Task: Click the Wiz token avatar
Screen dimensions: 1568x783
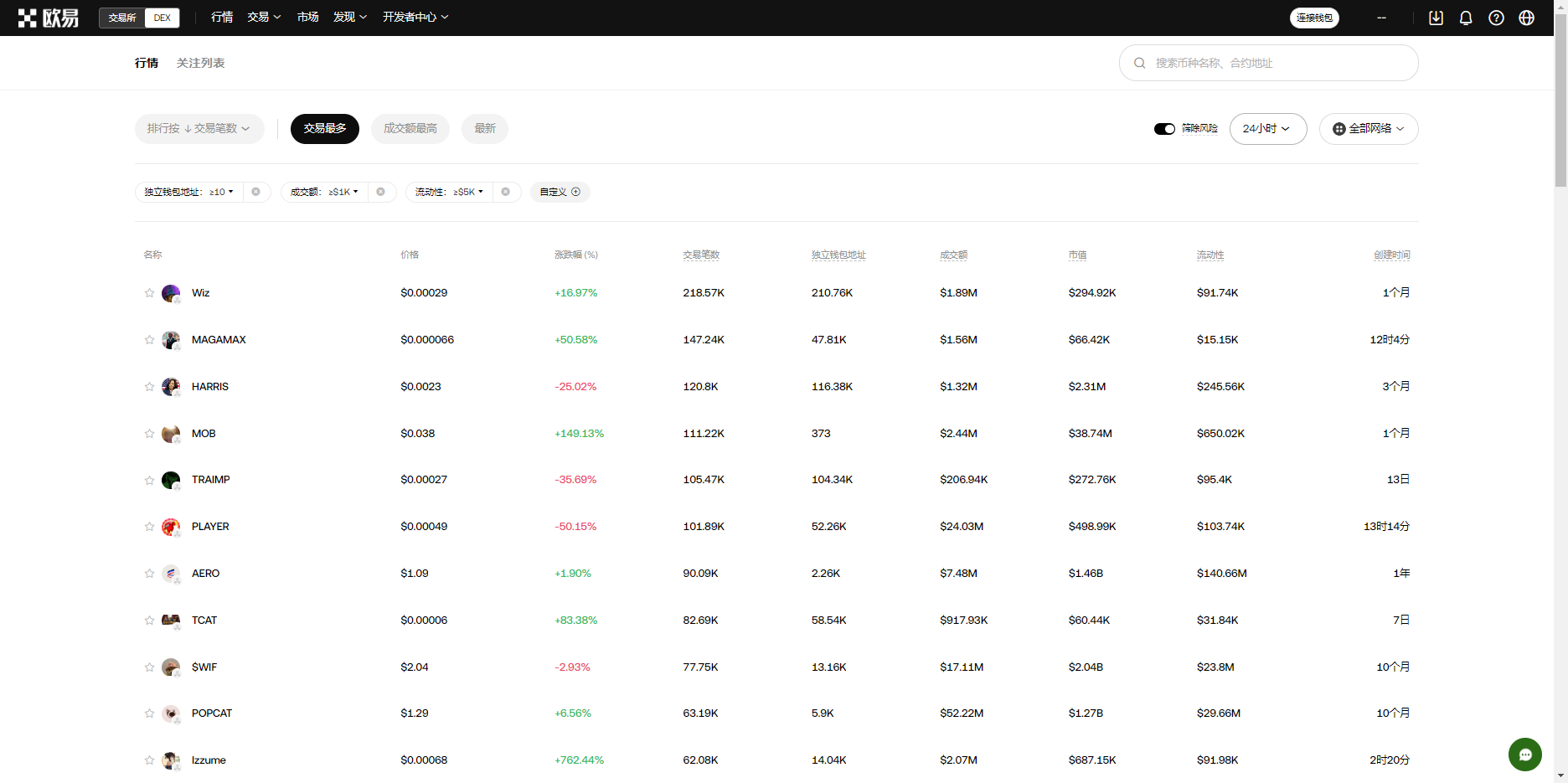Action: [x=171, y=293]
